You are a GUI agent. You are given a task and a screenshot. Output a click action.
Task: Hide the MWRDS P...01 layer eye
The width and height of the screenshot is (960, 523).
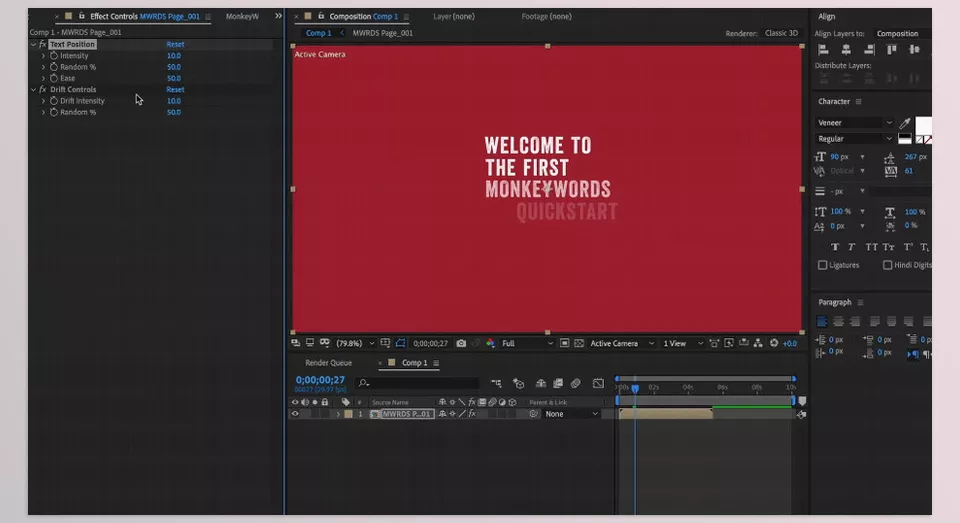tap(295, 414)
